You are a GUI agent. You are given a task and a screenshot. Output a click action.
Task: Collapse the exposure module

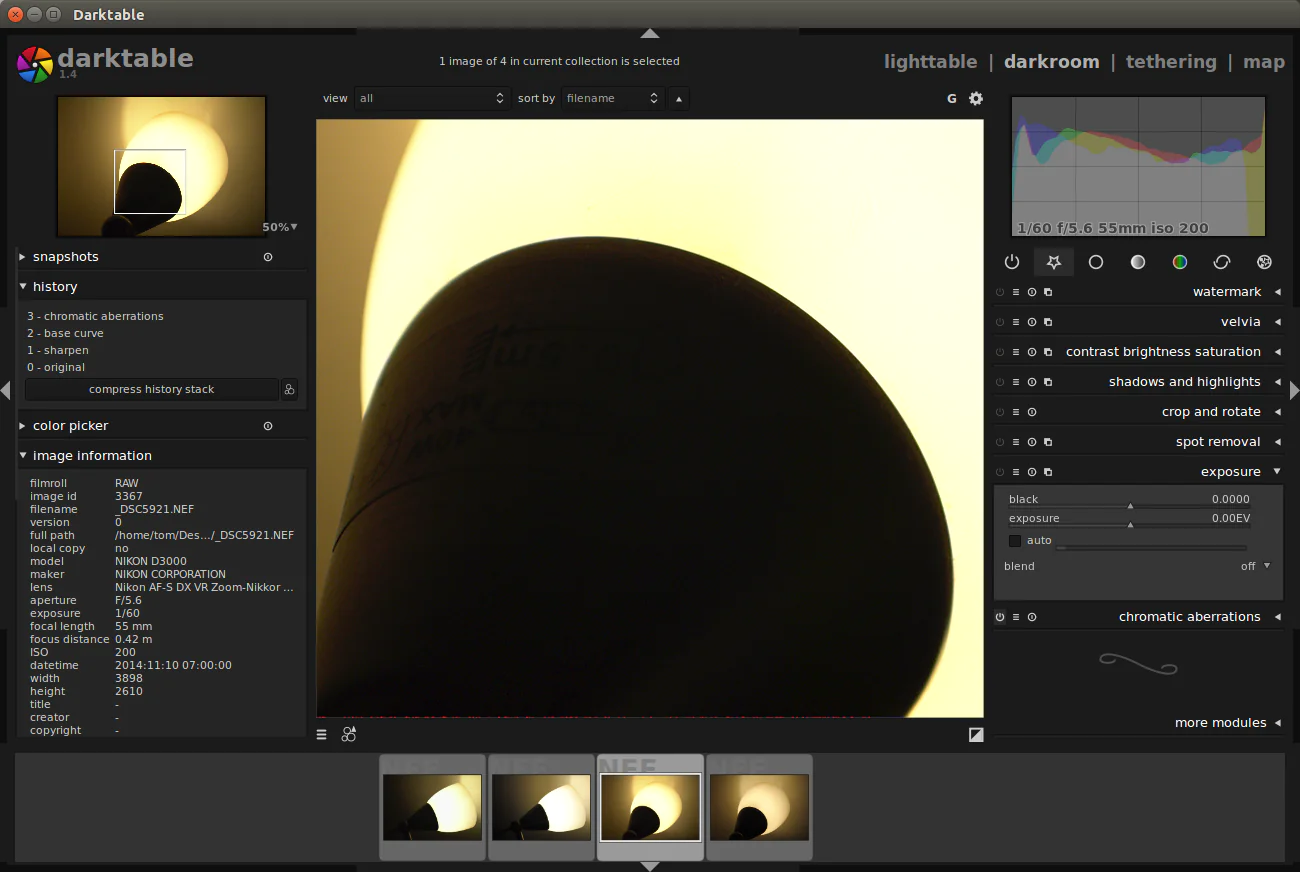[x=1277, y=472]
